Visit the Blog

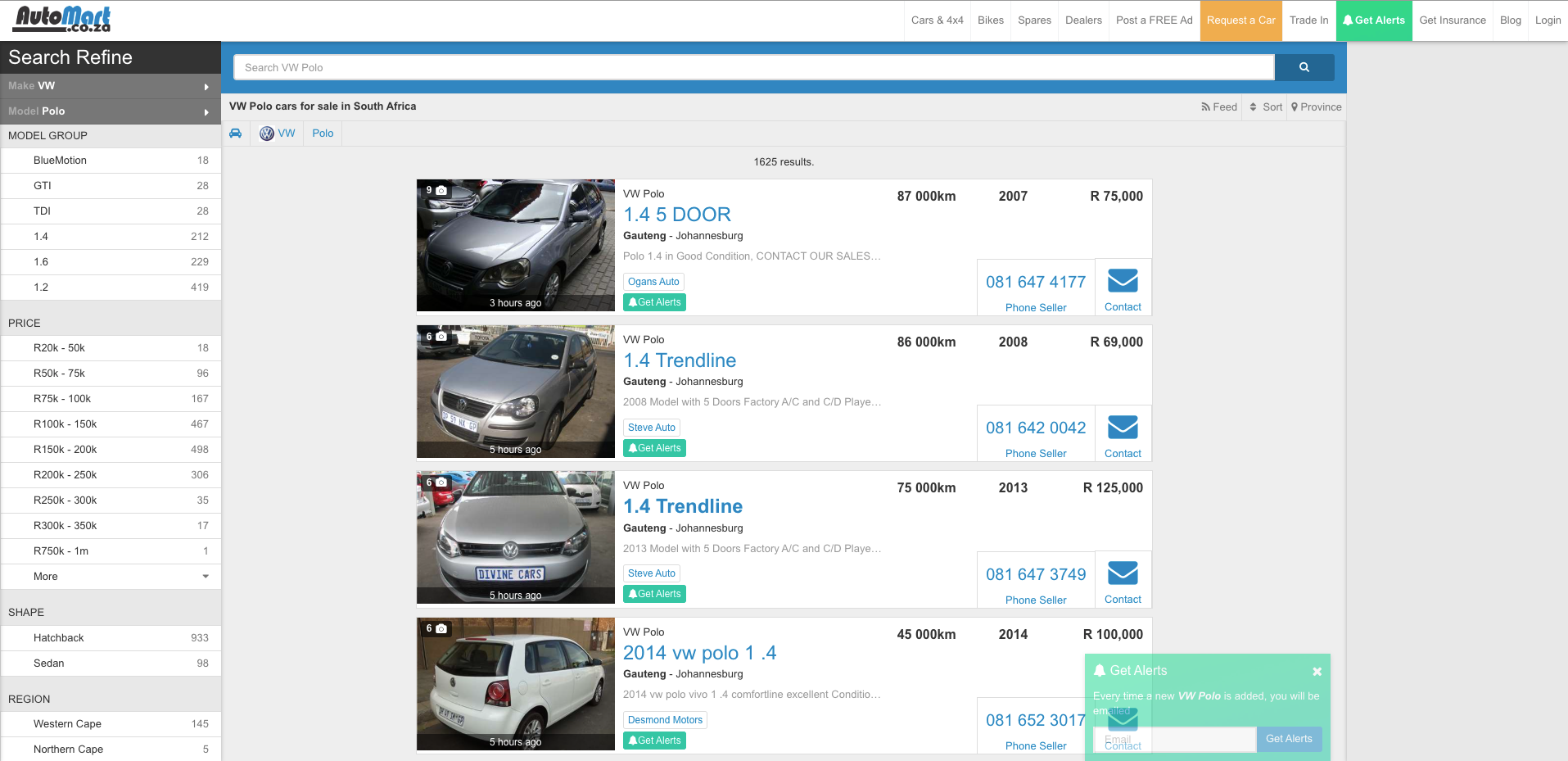(x=1511, y=20)
